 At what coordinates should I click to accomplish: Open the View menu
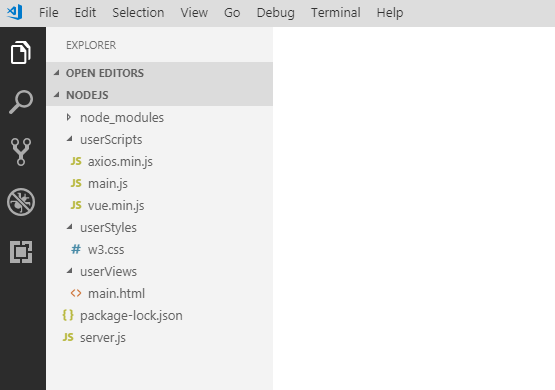click(x=194, y=13)
